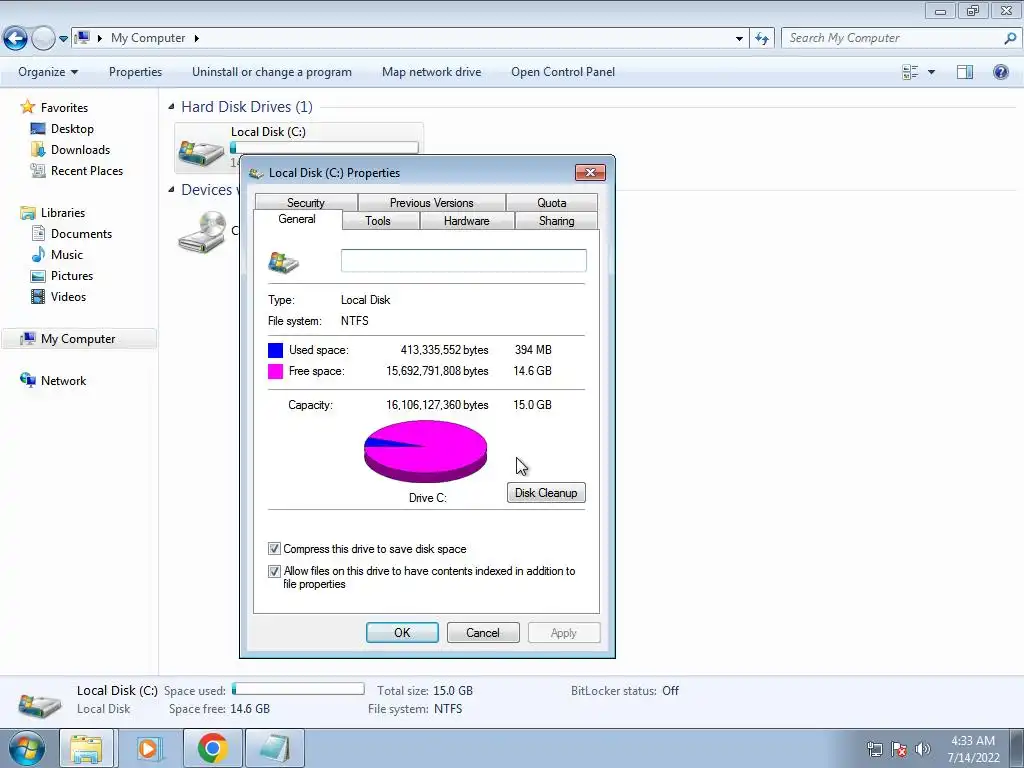Open the Pictures library
Viewport: 1024px width, 768px height.
72,275
